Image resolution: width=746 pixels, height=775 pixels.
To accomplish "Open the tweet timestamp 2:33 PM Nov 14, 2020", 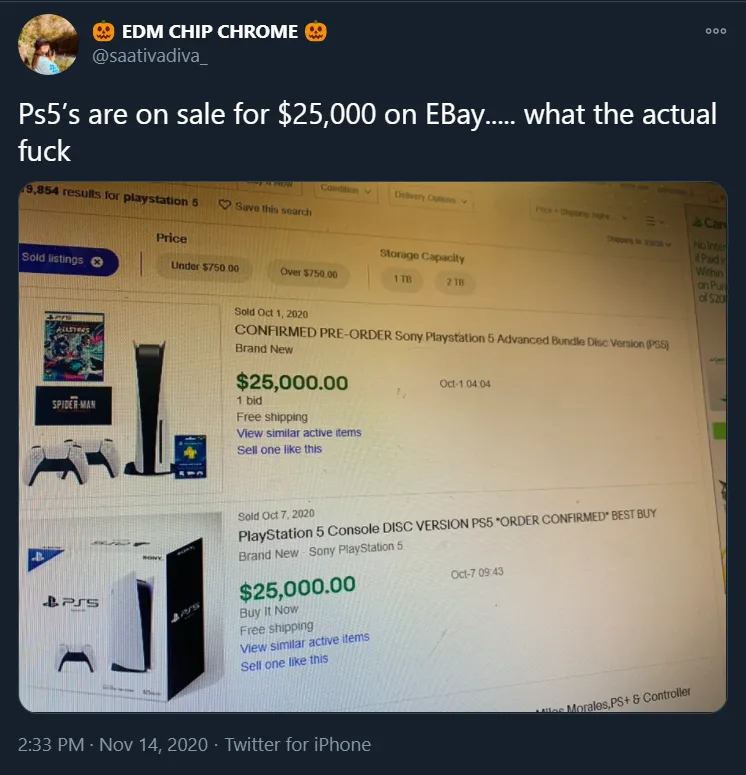I will [x=113, y=744].
